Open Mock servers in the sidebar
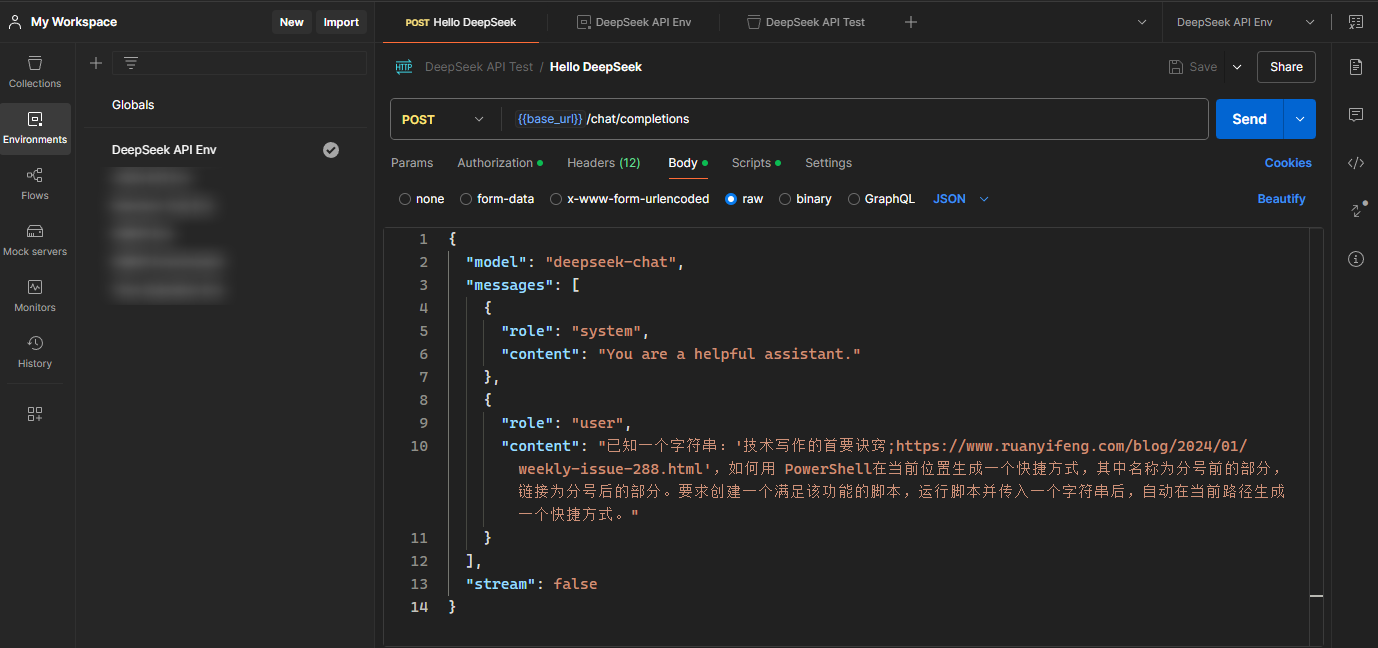 35,240
